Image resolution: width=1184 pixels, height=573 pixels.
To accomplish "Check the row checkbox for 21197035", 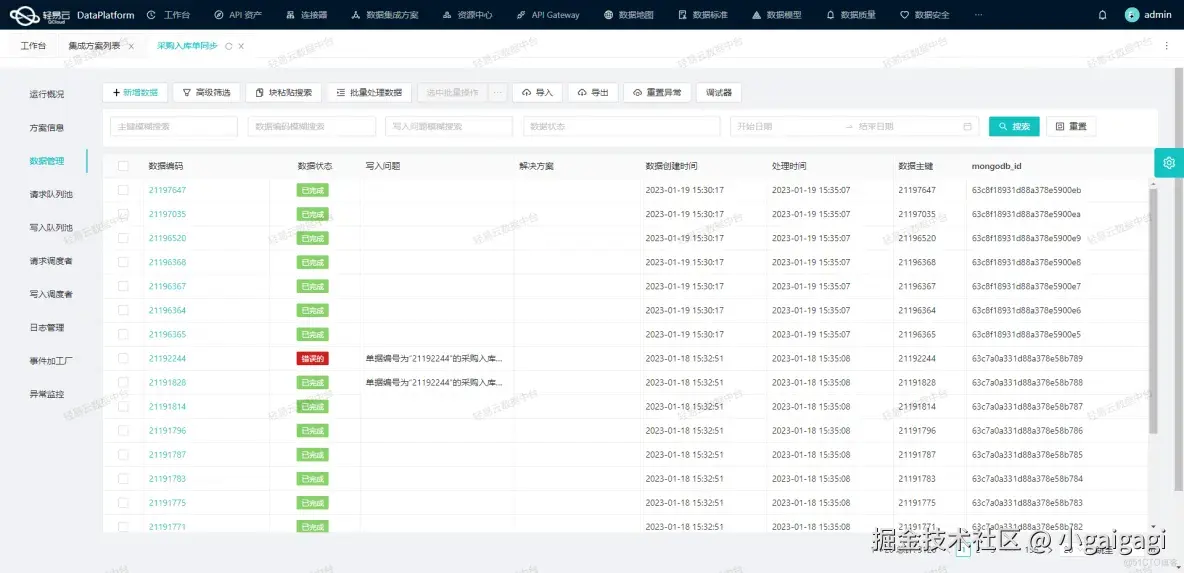I will (x=123, y=214).
